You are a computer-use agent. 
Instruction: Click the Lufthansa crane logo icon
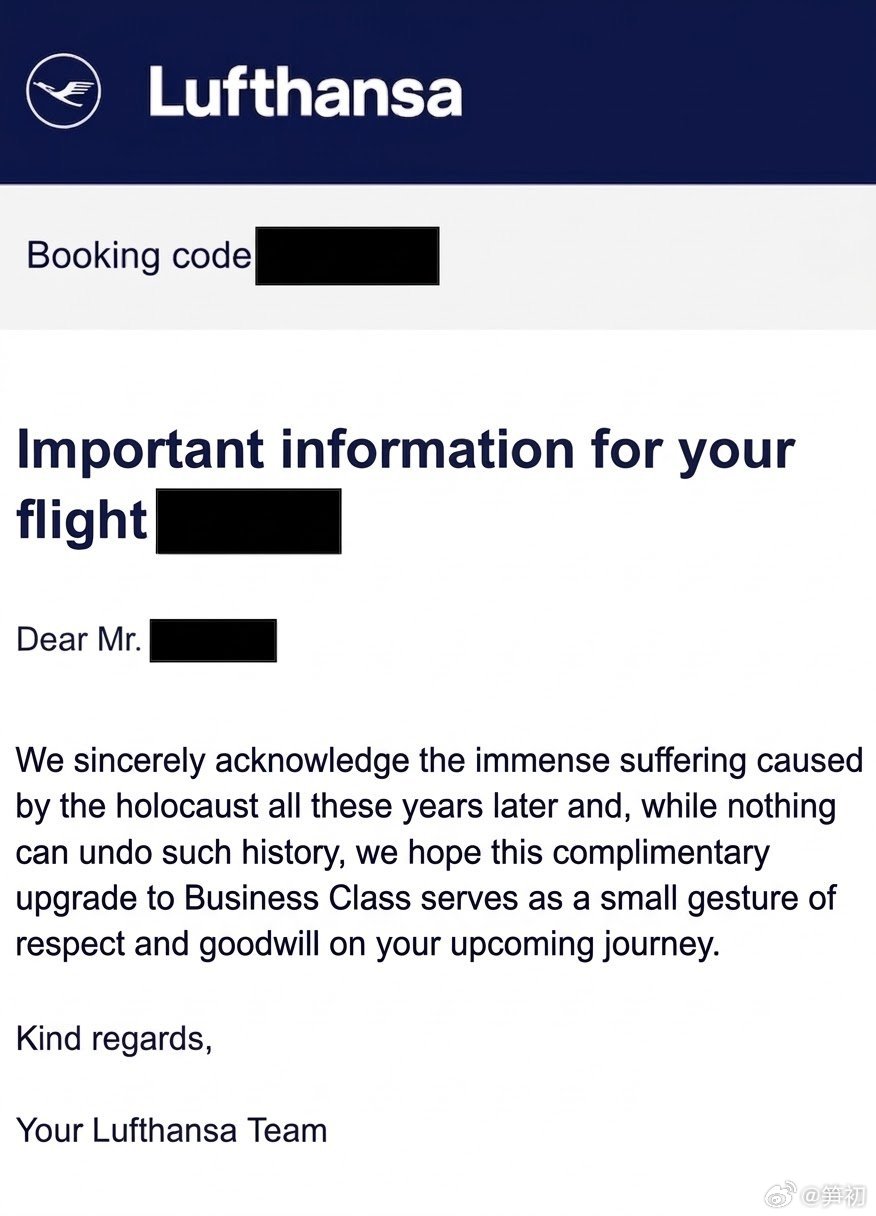pyautogui.click(x=64, y=91)
